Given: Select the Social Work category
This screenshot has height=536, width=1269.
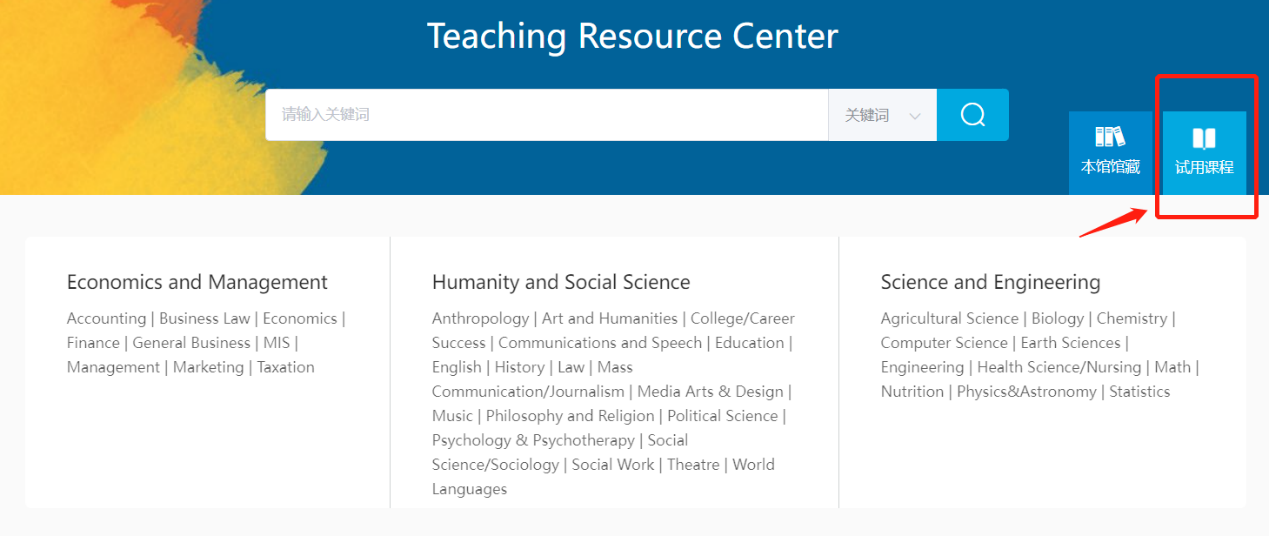Looking at the screenshot, I should (x=613, y=464).
